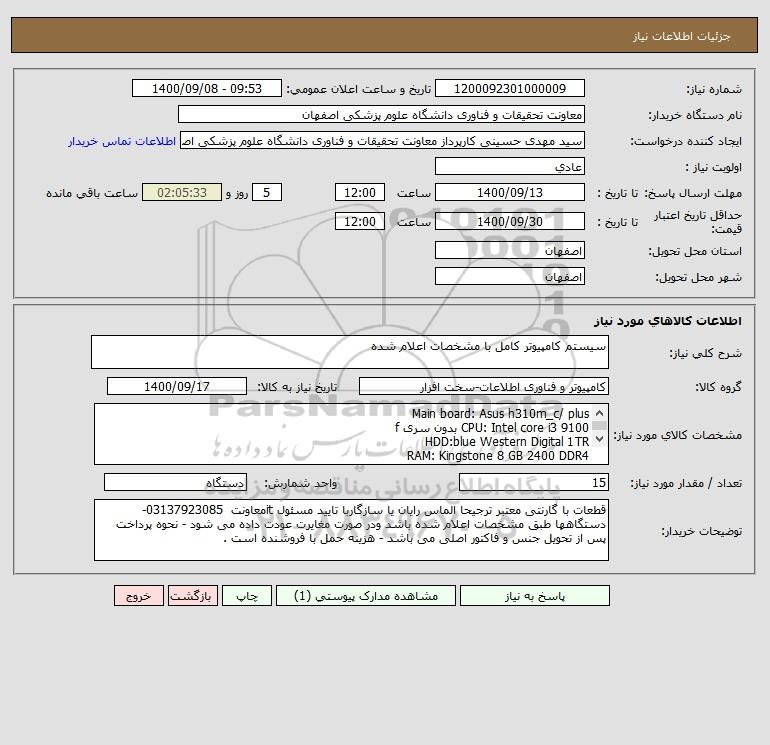Click the label شماره نیاز
The height and width of the screenshot is (745, 770).
click(x=714, y=89)
